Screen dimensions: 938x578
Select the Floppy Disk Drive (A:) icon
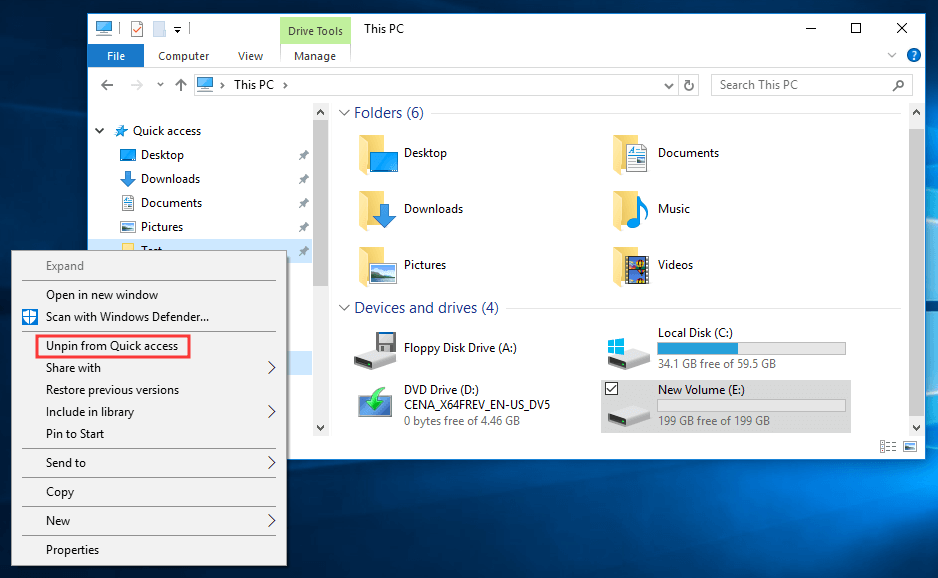(375, 351)
